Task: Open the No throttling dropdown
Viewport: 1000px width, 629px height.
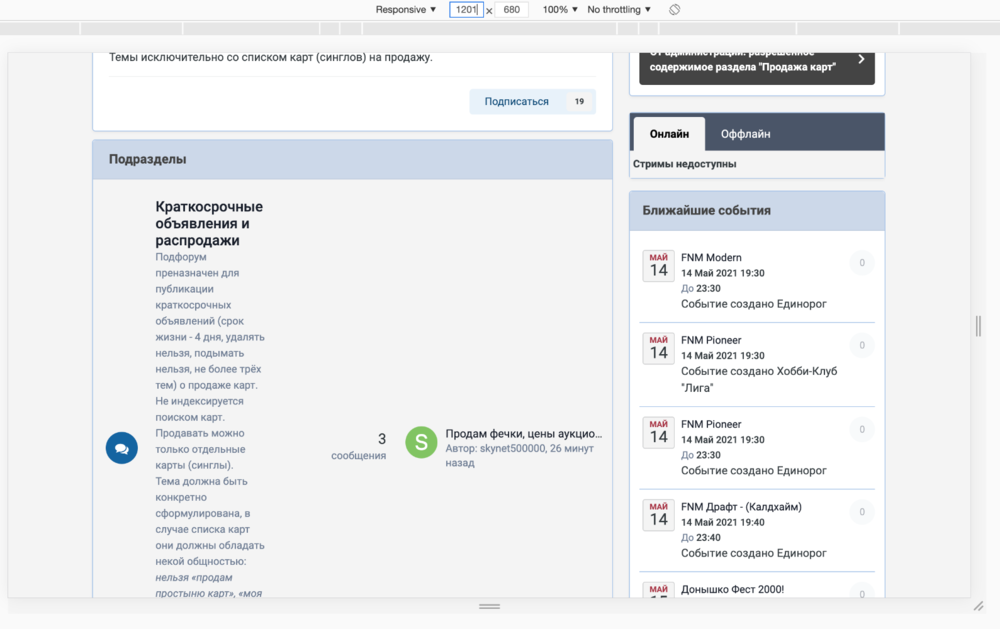Action: coord(619,10)
